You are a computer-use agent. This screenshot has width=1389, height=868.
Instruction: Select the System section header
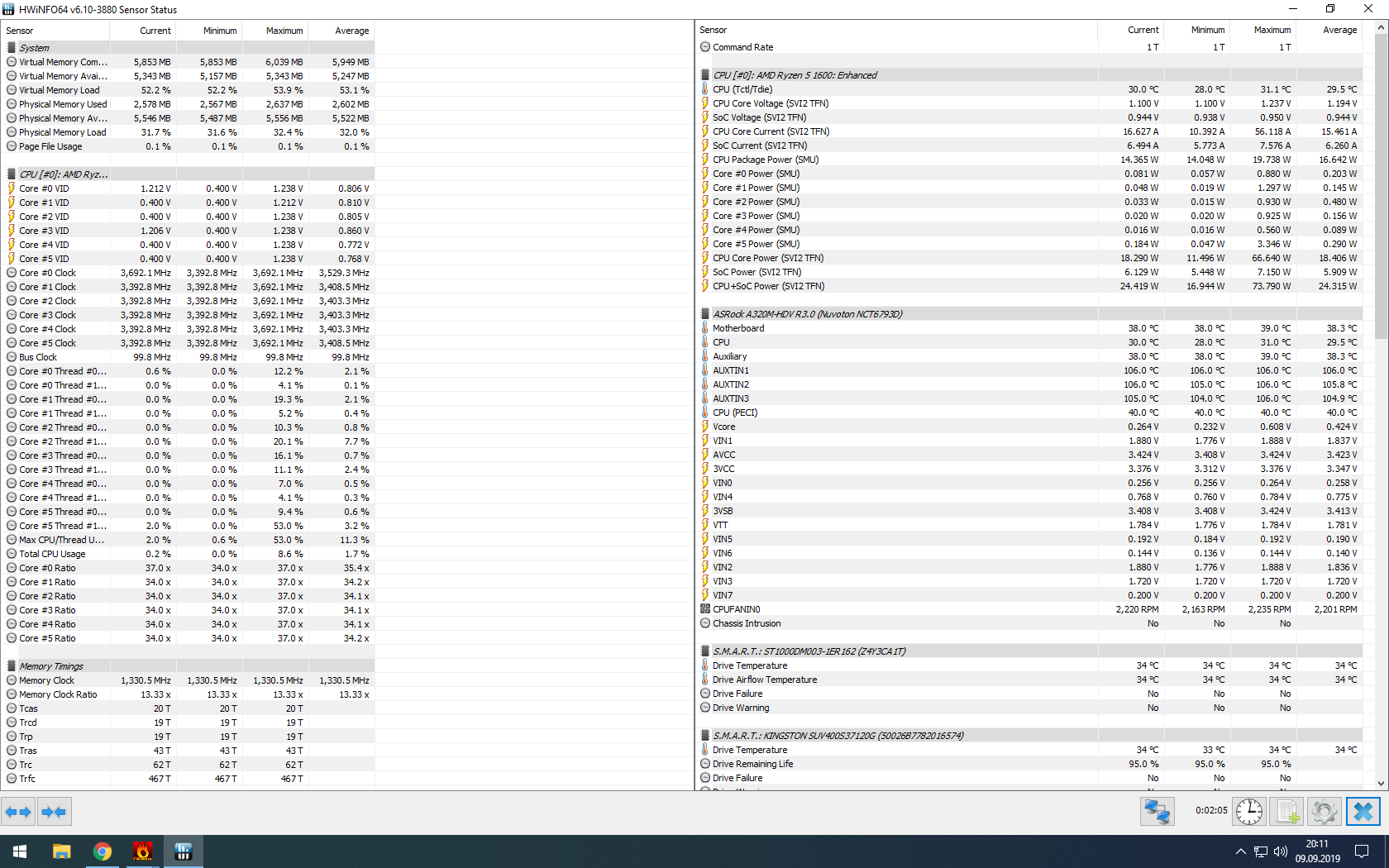coord(189,48)
